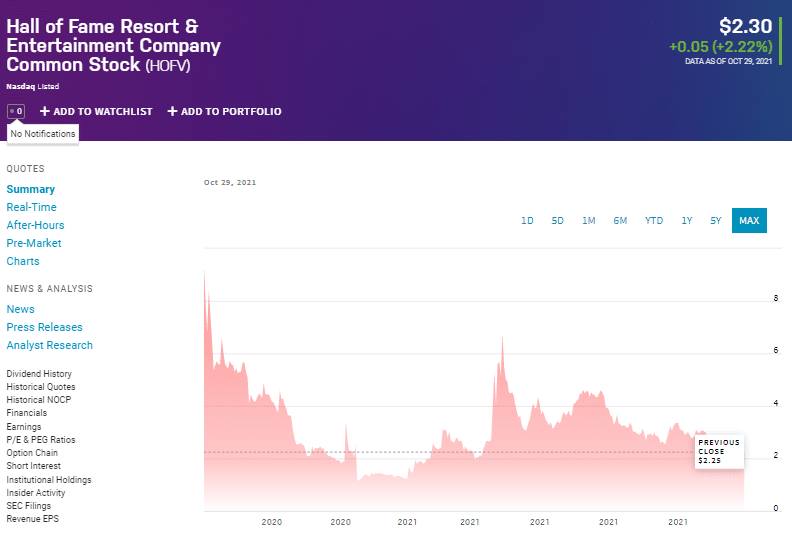Open P/E & PEG Ratios page
Viewport: 792px width, 535px height.
(41, 440)
